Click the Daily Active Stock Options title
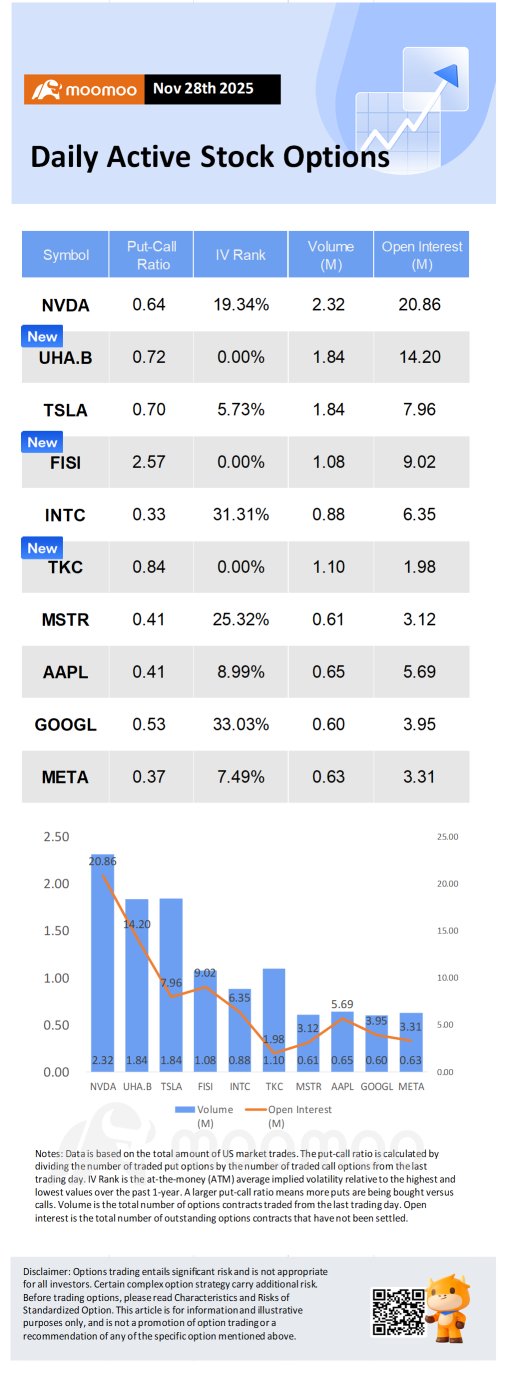 pyautogui.click(x=209, y=156)
